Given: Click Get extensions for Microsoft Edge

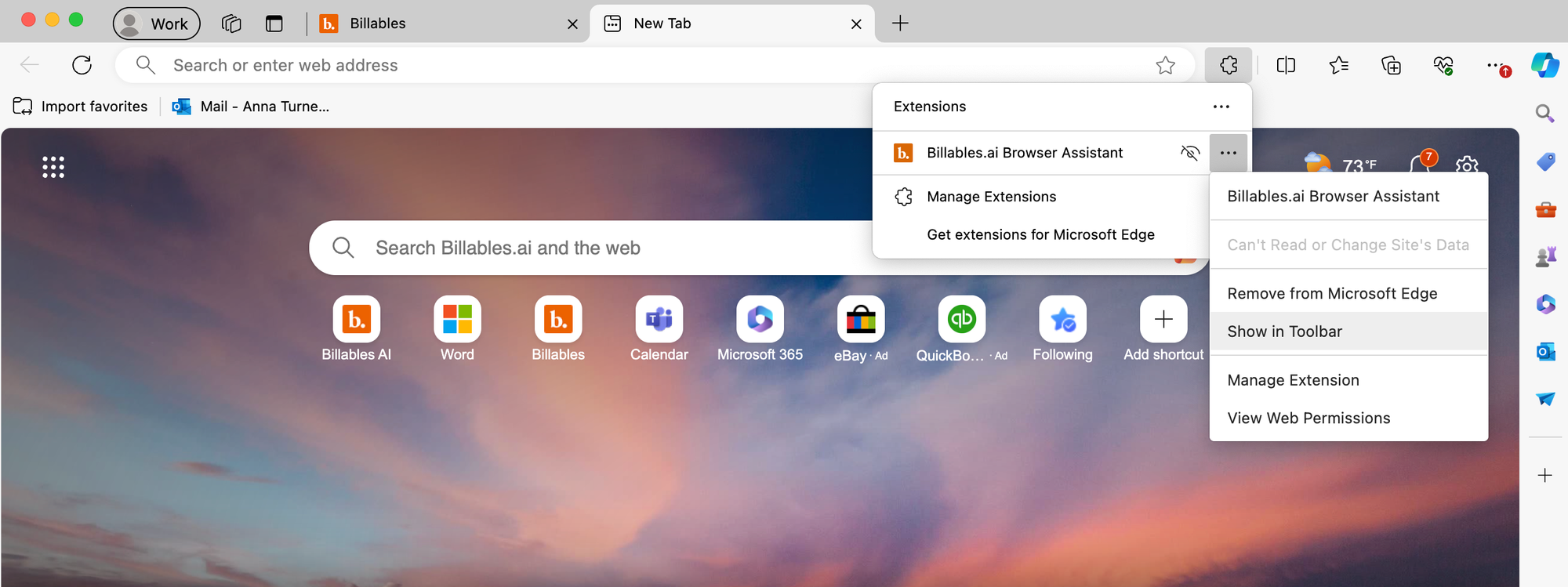Looking at the screenshot, I should 1040,234.
